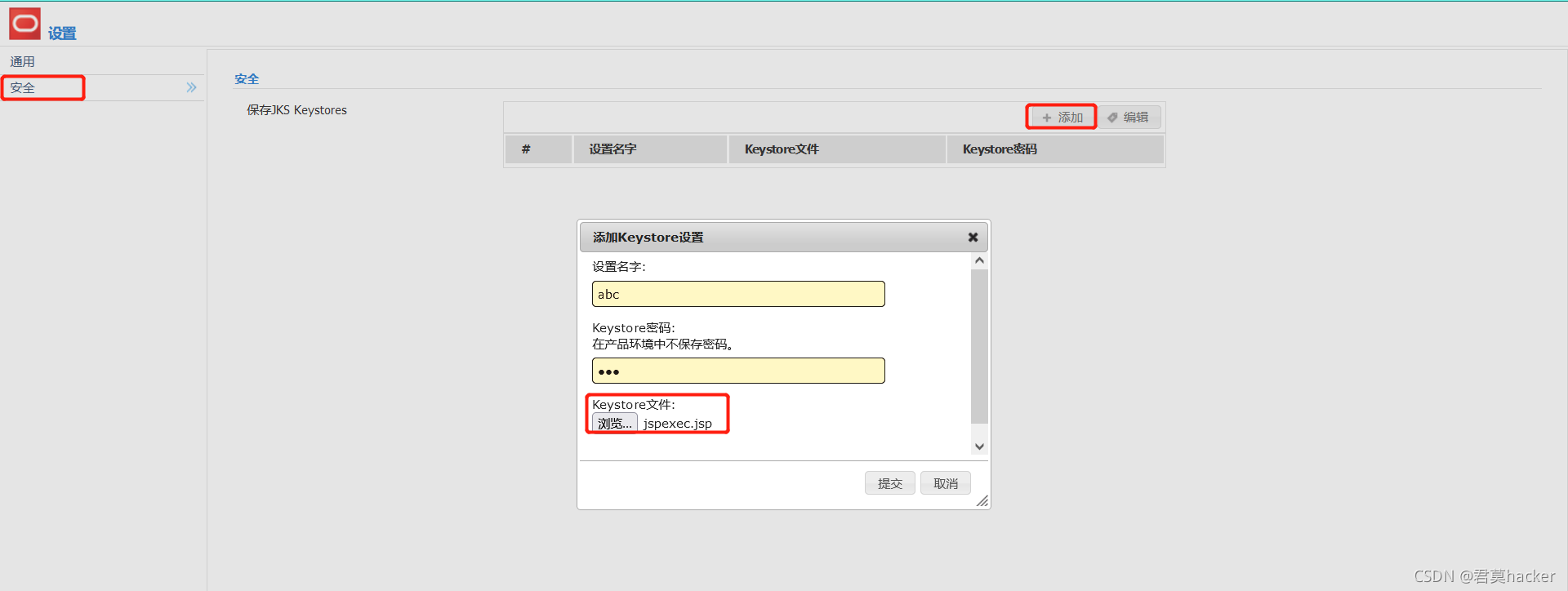Submit the form with 提交

pos(890,483)
